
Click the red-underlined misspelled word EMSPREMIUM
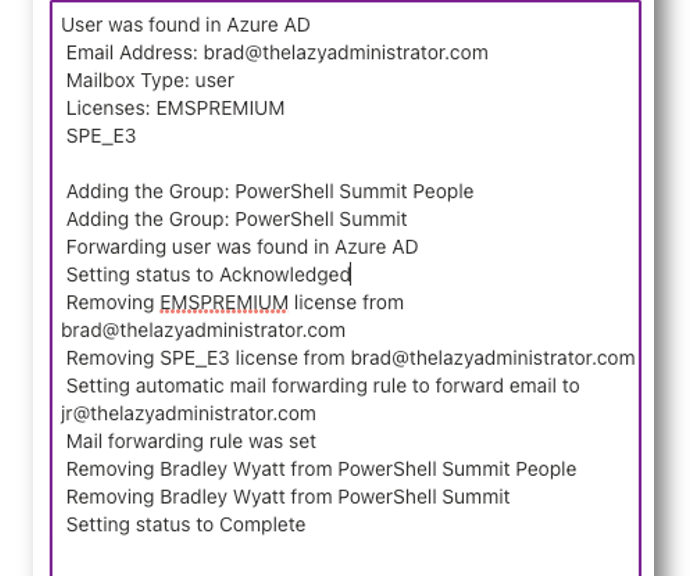point(224,303)
